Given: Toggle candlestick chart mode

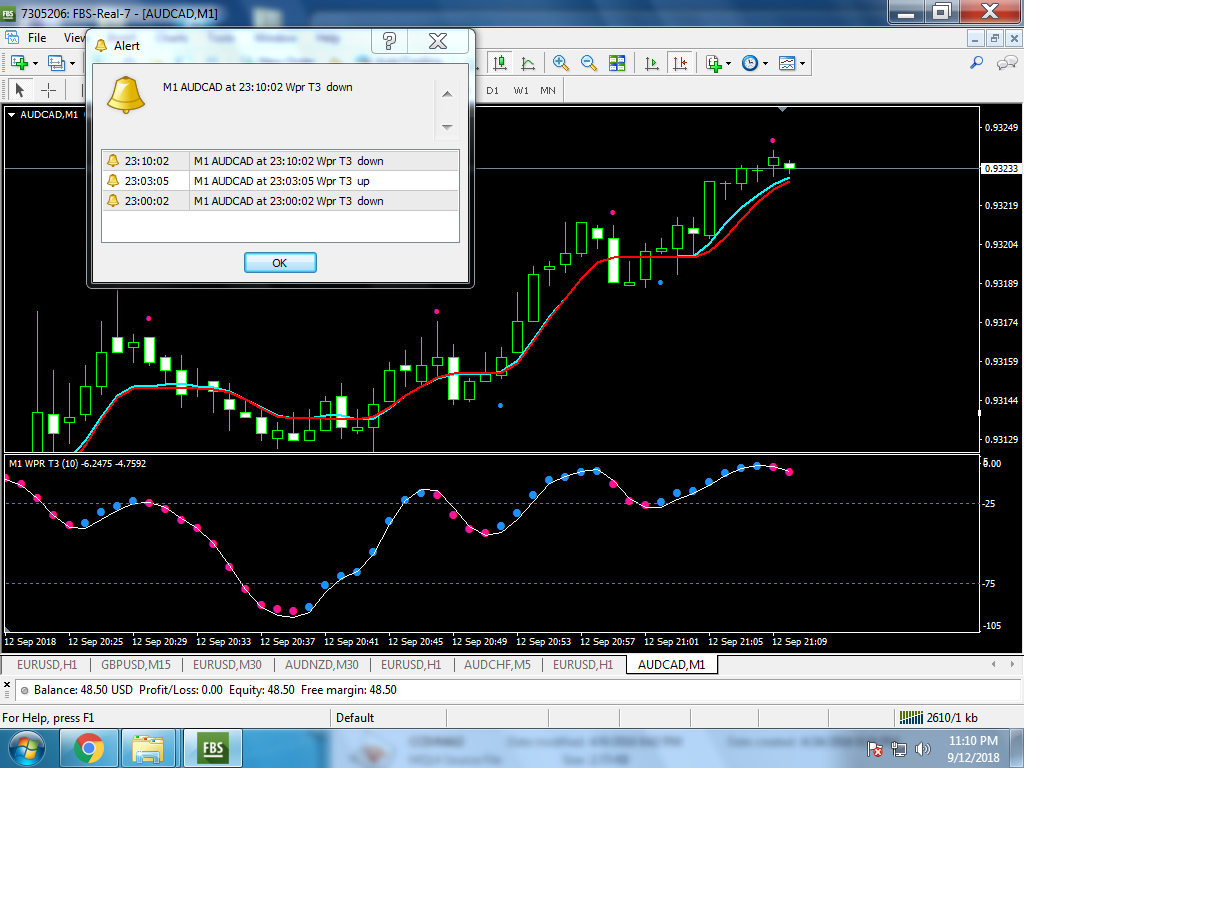Looking at the screenshot, I should click(x=501, y=63).
